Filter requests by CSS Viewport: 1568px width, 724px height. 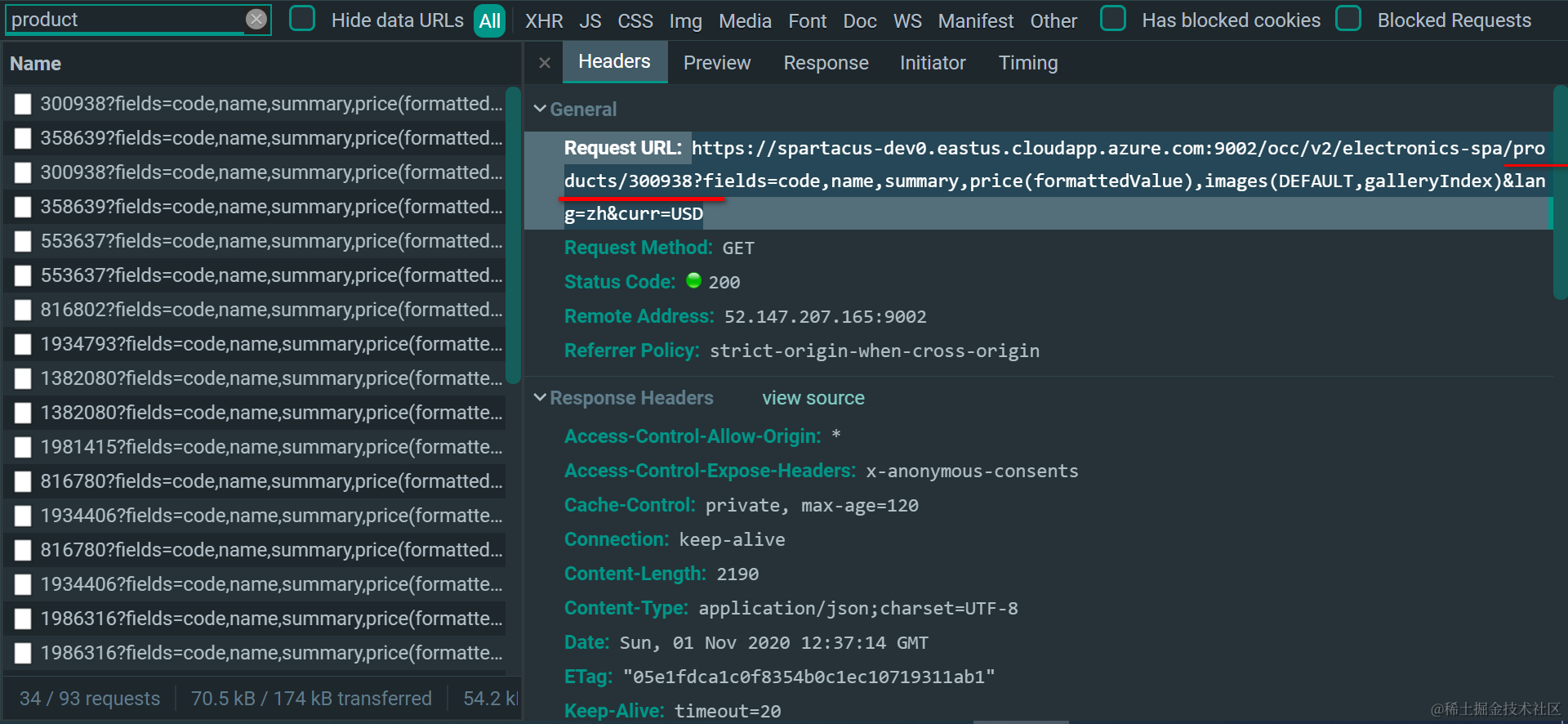coord(635,20)
